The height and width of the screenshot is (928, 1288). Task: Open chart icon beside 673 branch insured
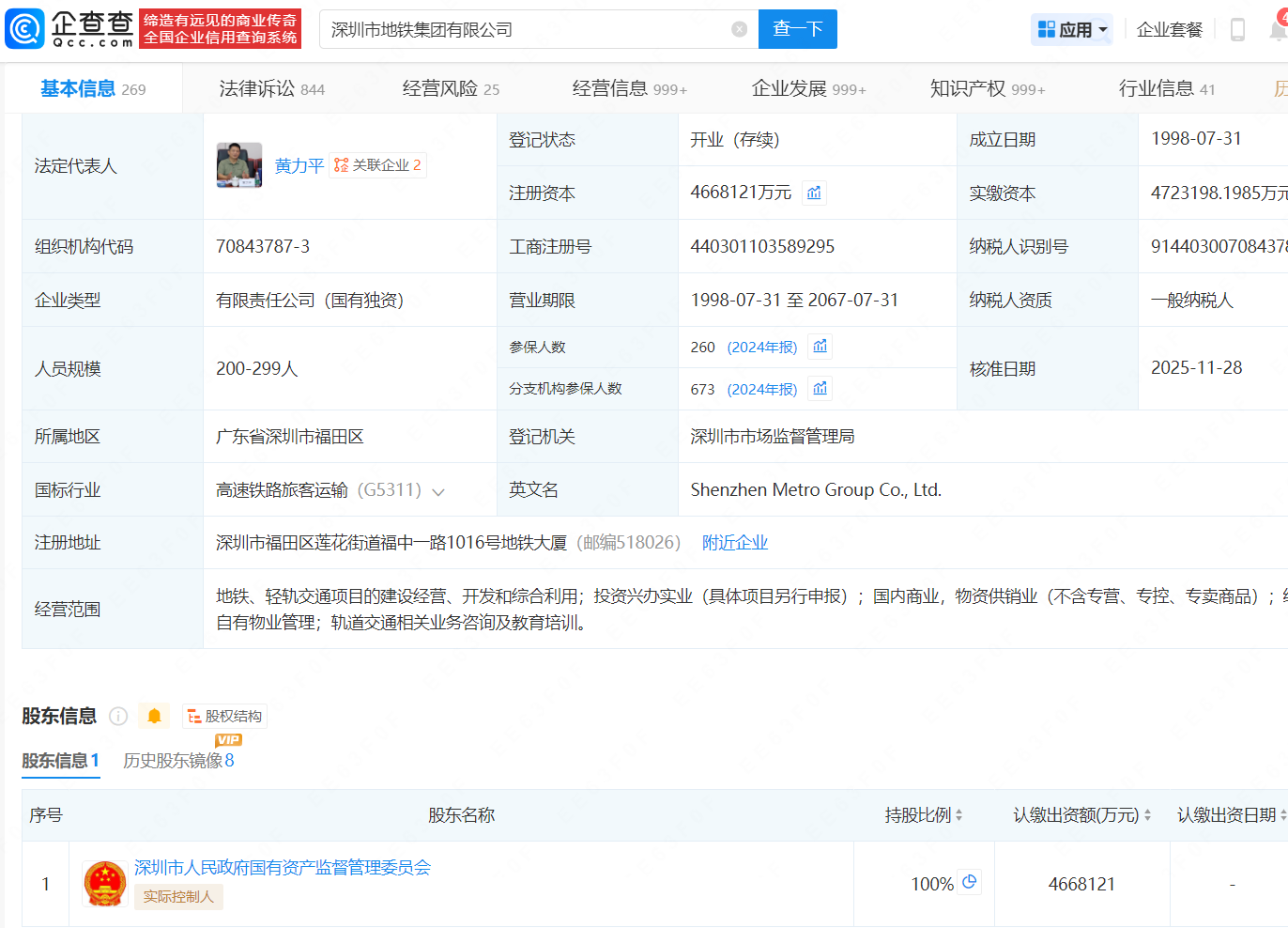pyautogui.click(x=820, y=389)
